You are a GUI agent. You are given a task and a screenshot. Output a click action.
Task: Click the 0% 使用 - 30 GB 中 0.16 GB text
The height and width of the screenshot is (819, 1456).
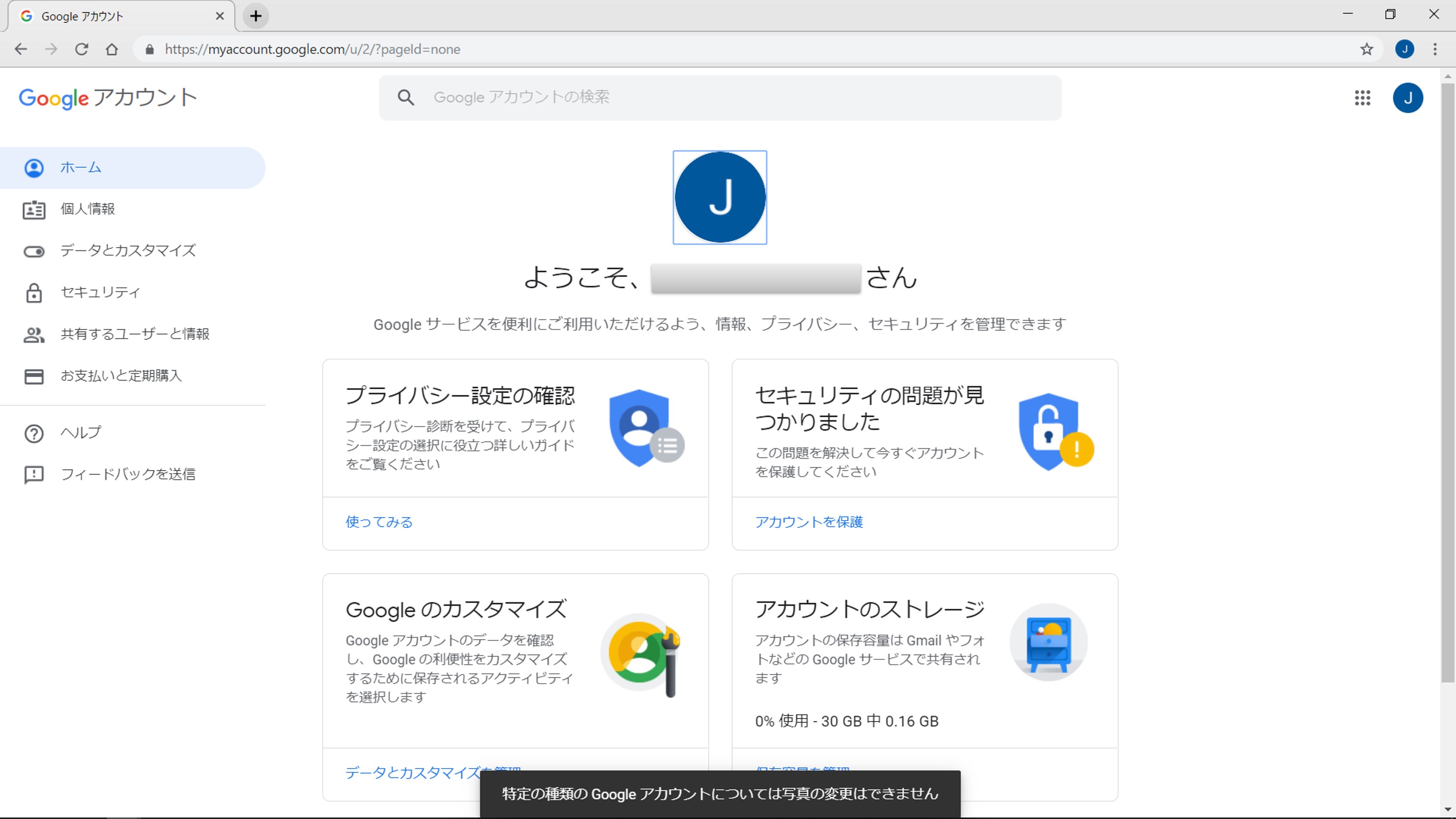tap(847, 721)
